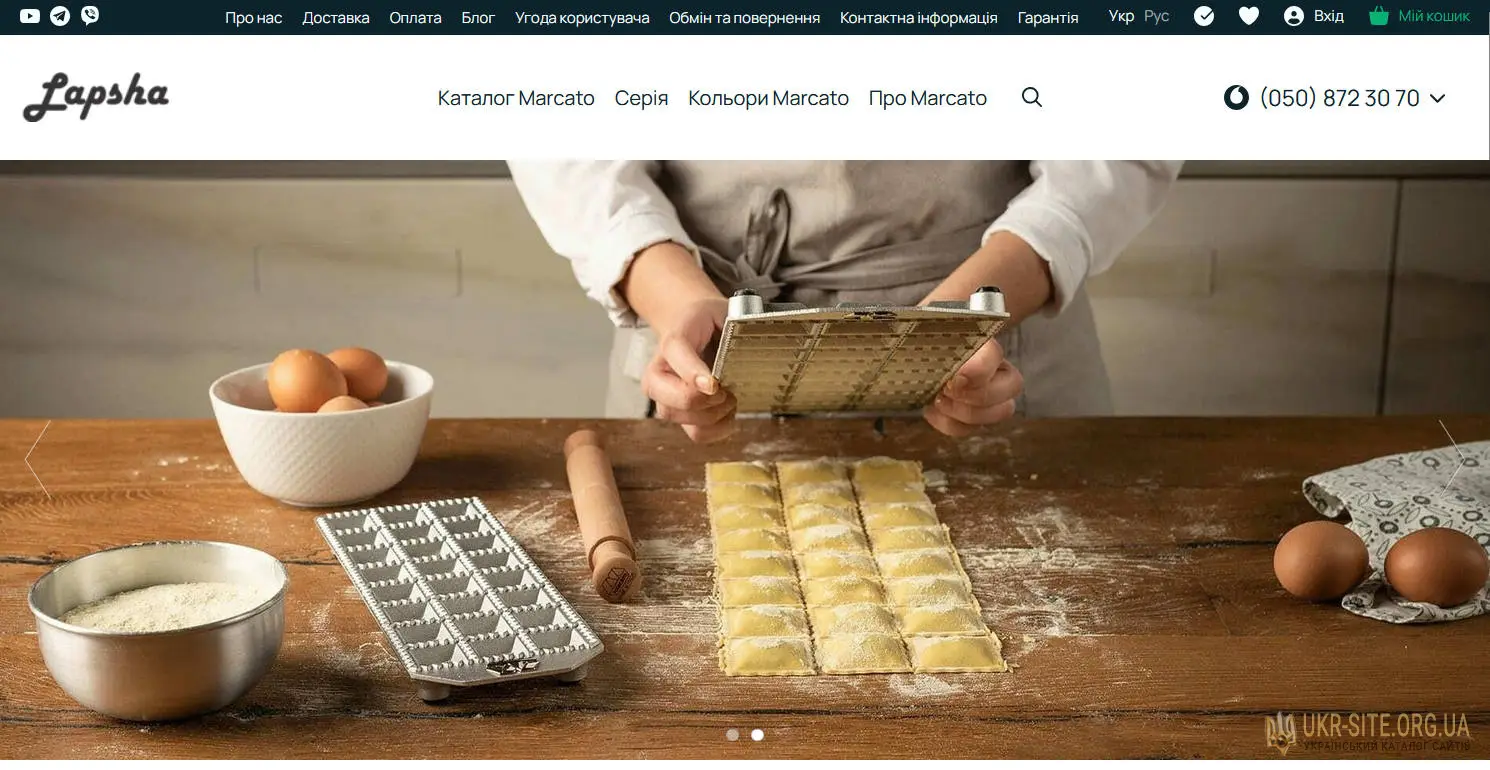Click the user account icon
1490x770 pixels.
point(1294,16)
